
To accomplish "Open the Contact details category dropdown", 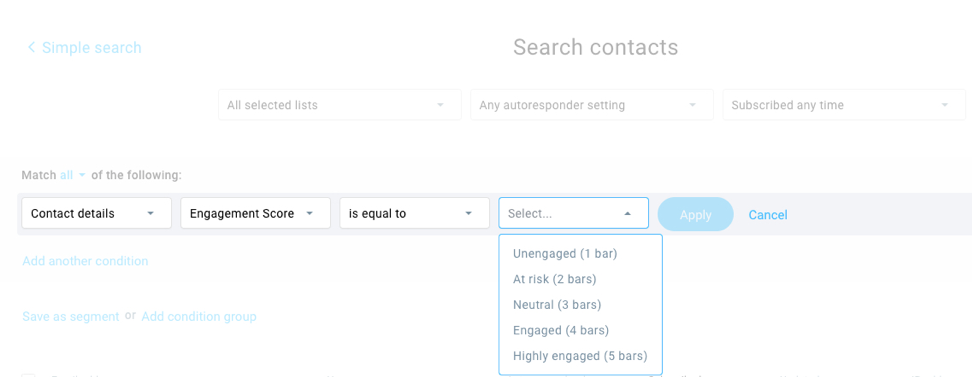I will point(97,213).
